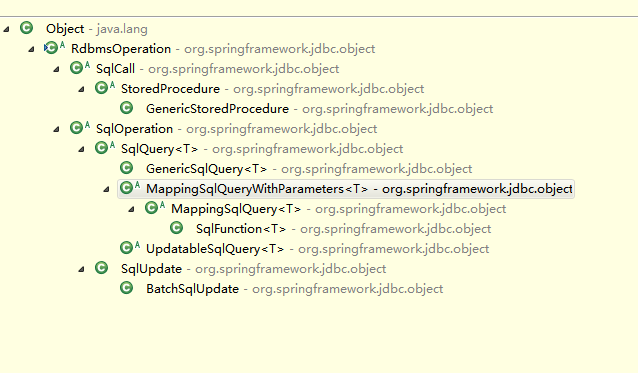Collapse the RdbmsOperation tree node
This screenshot has width=638, height=373.
tap(31, 49)
